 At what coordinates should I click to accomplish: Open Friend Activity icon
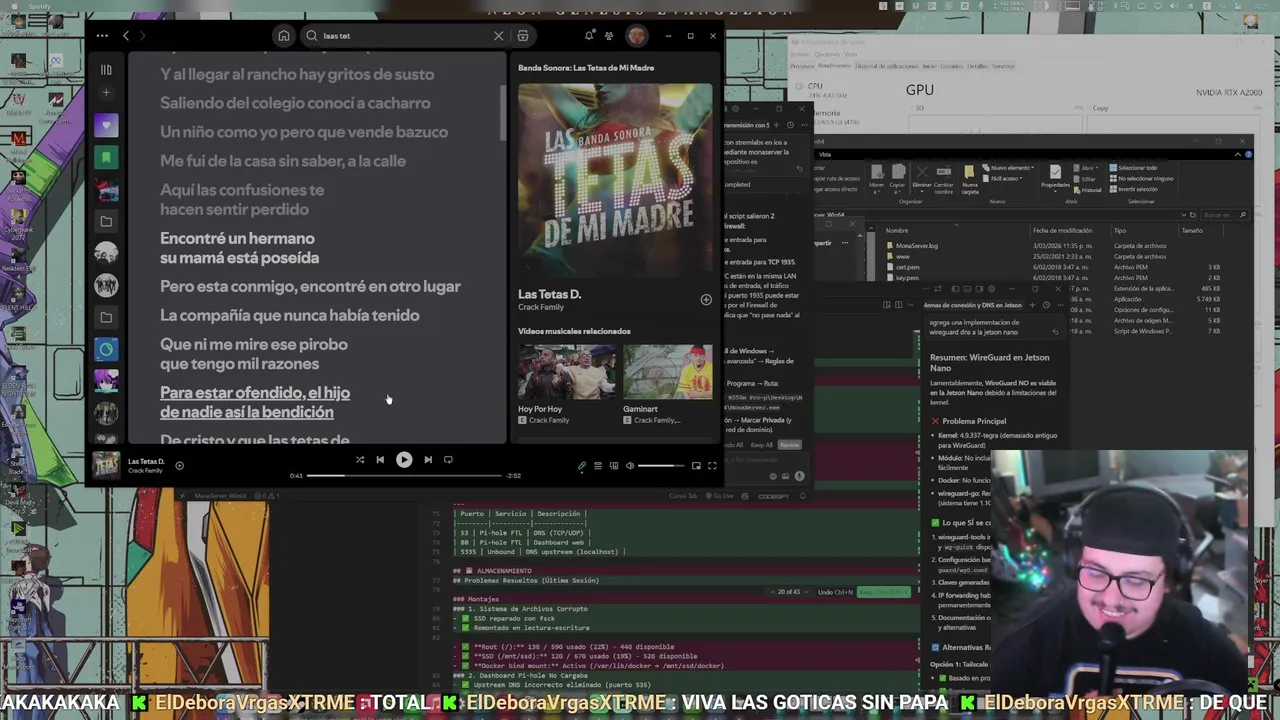point(609,36)
